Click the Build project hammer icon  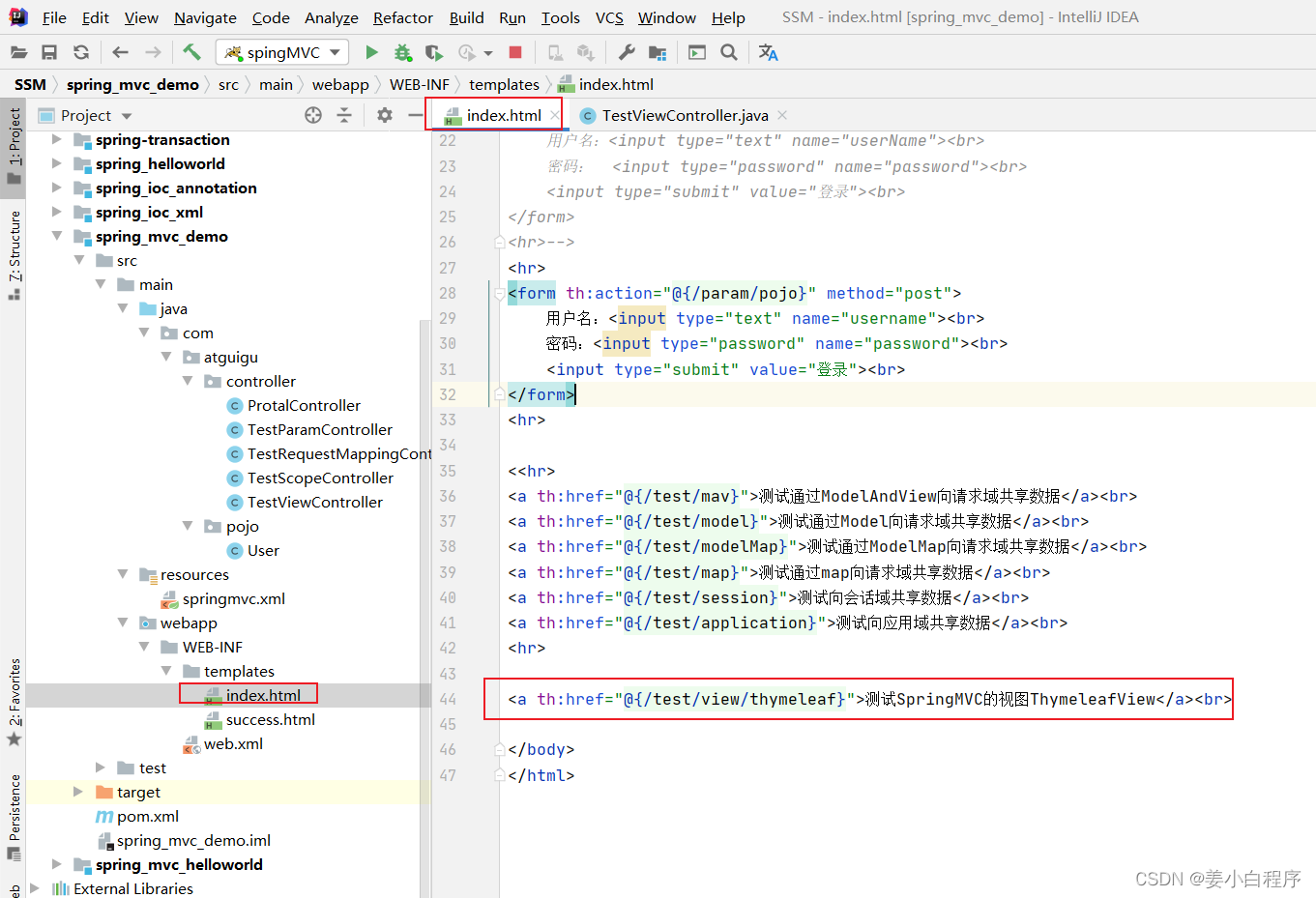pos(191,52)
